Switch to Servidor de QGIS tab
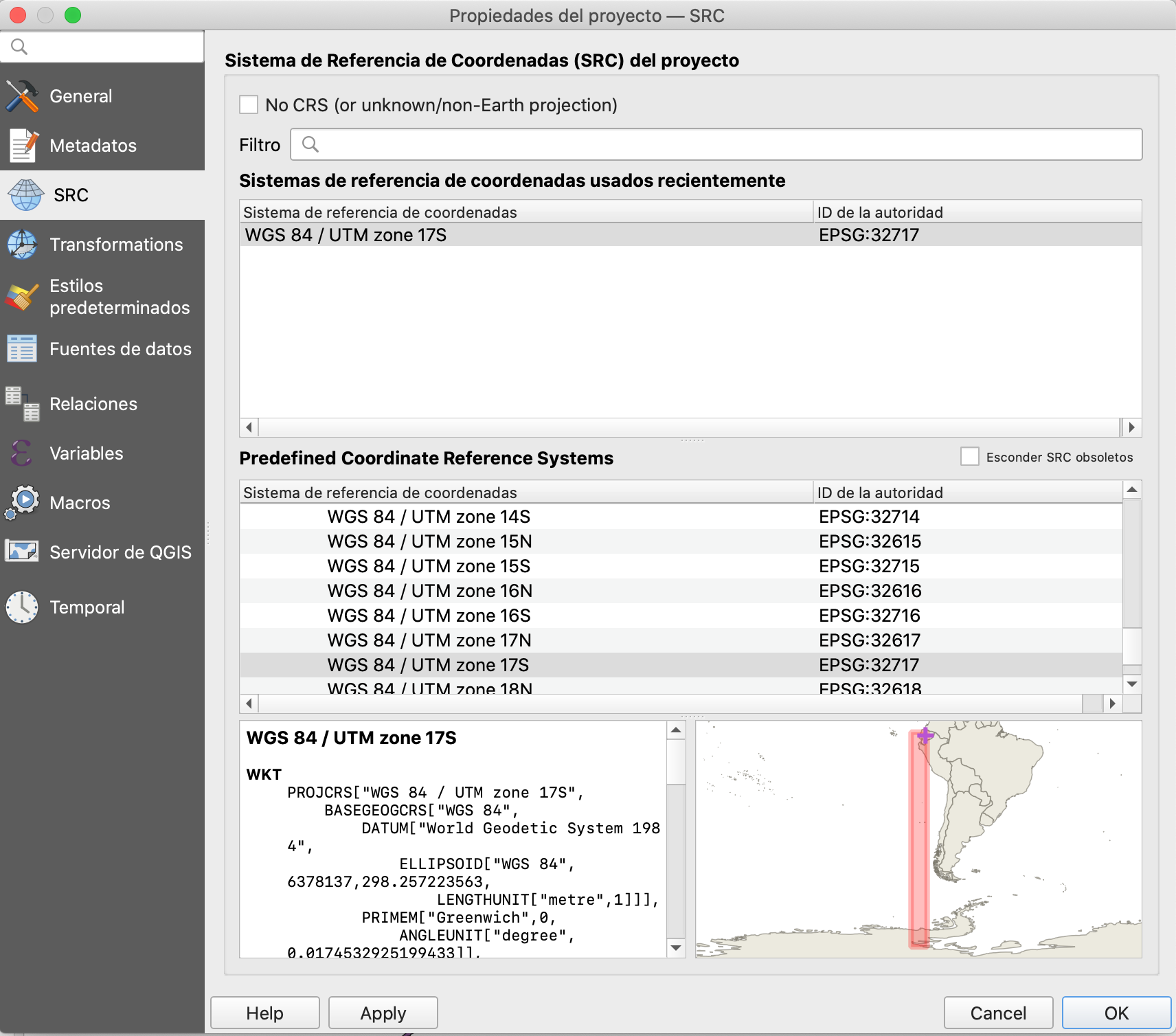Image resolution: width=1176 pixels, height=1036 pixels. tap(120, 552)
